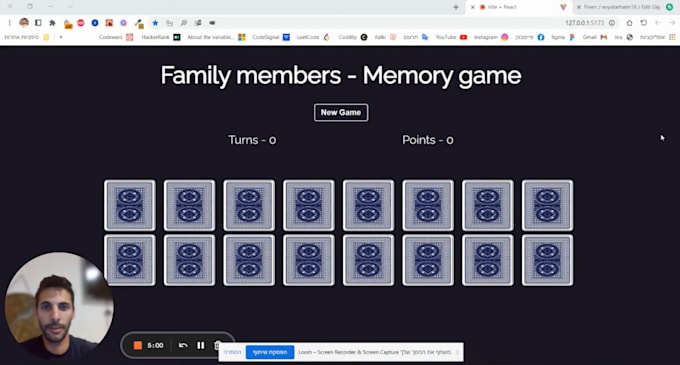Open the tab search chevron in title bar
The width and height of the screenshot is (680, 365).
(71, 7)
